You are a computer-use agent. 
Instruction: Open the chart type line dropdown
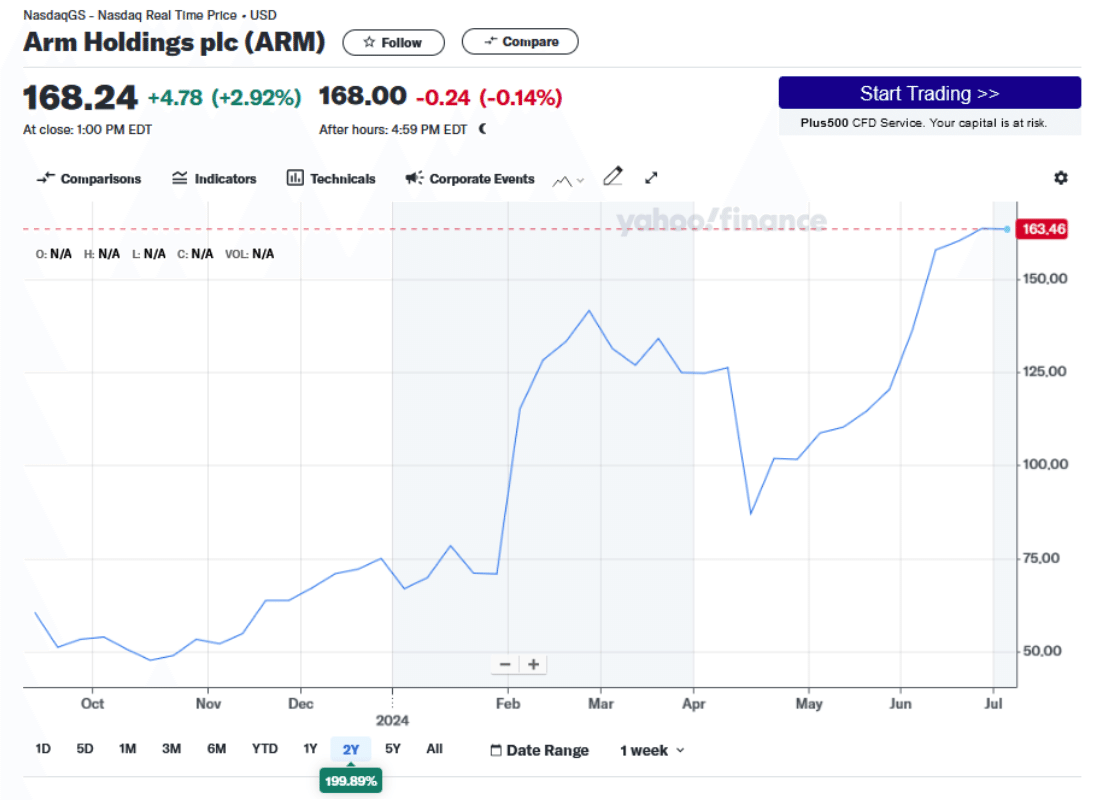coord(568,181)
